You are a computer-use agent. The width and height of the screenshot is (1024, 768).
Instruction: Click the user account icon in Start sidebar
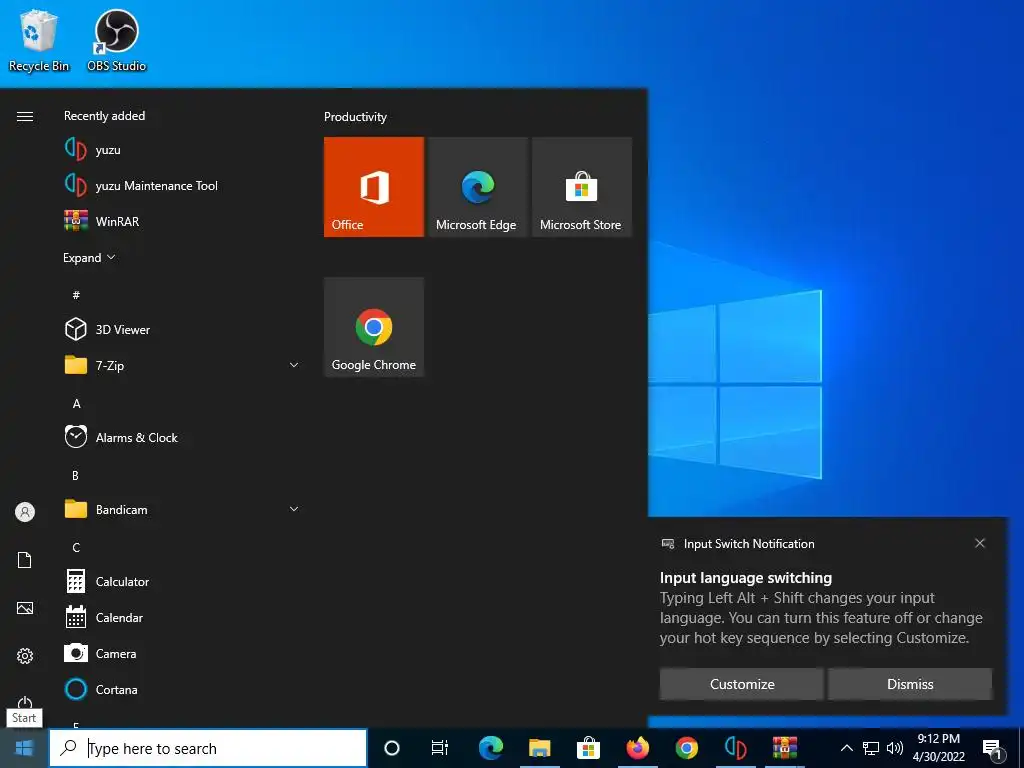pyautogui.click(x=25, y=512)
